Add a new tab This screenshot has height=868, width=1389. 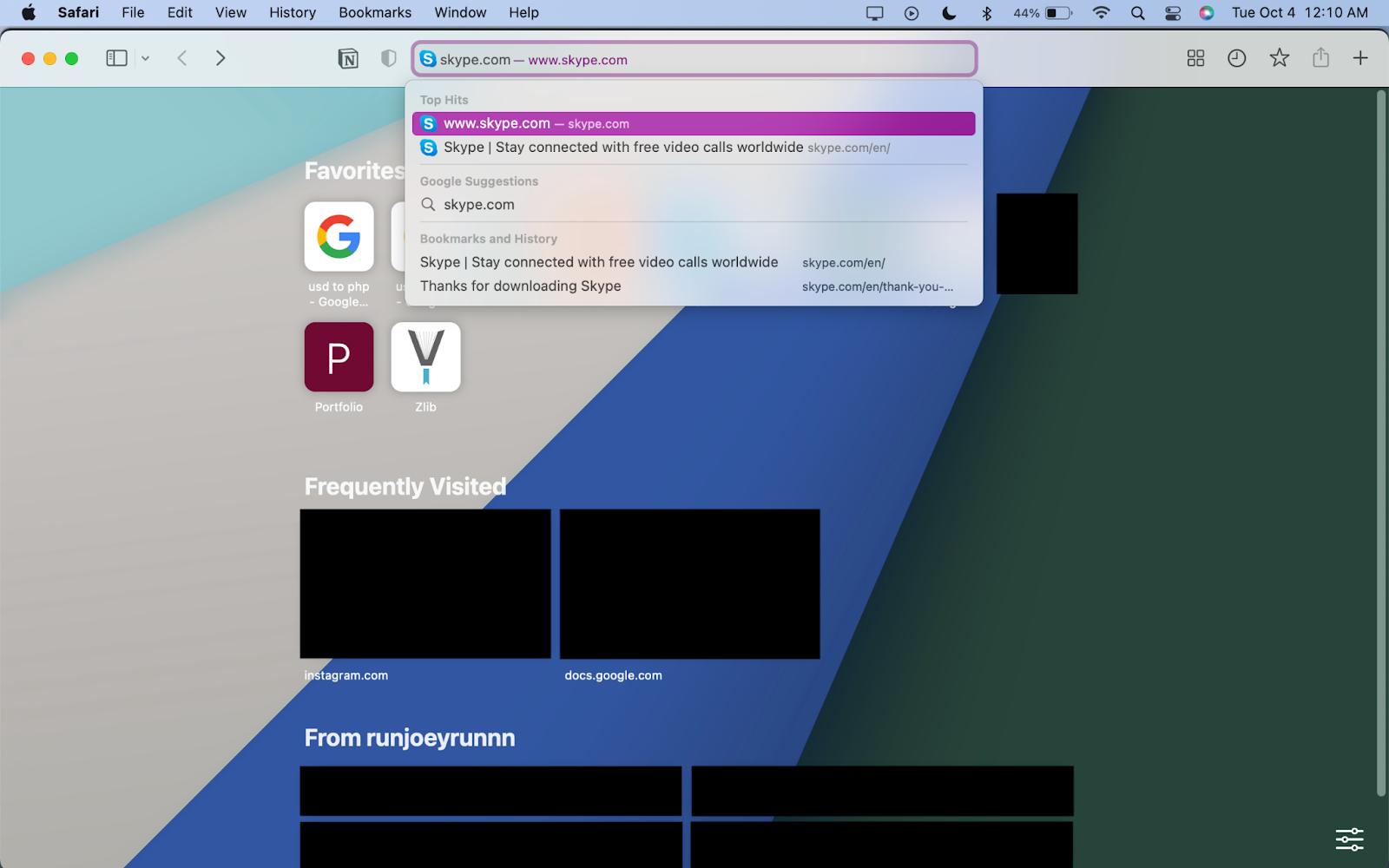1360,58
